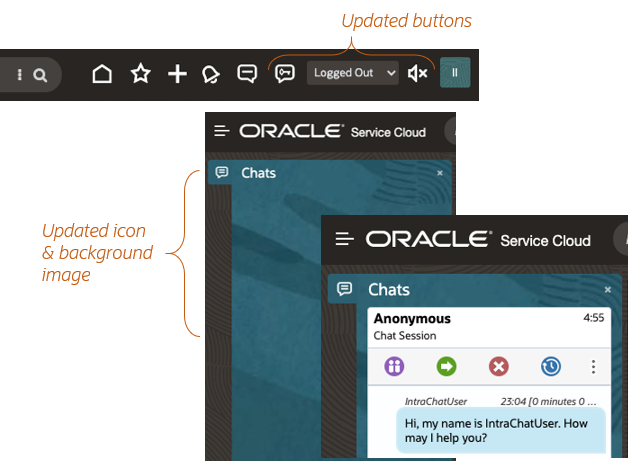Open the Logged Out status dropdown
Viewport: 631px width, 461px height.
353,73
